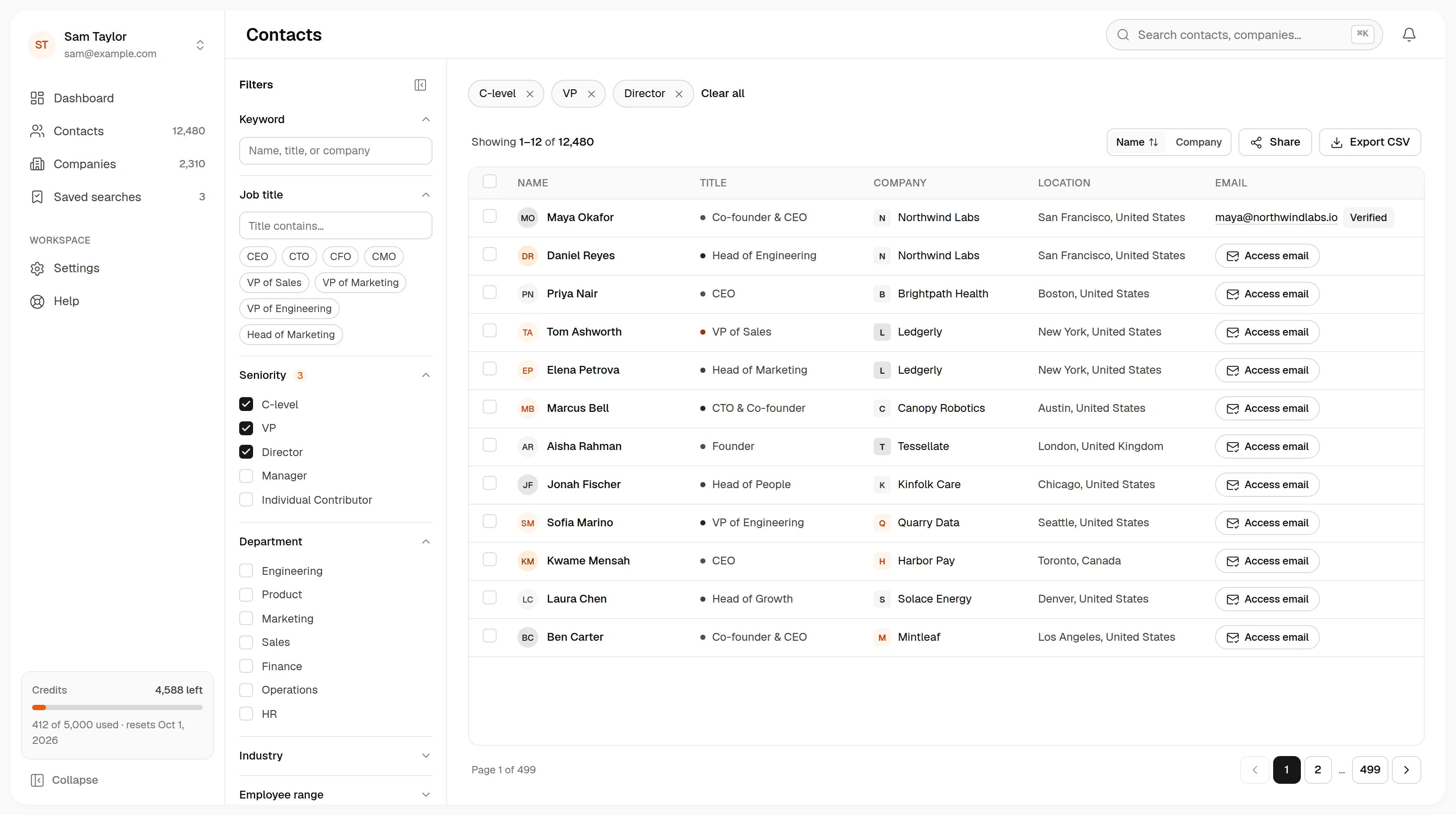Switch sorting to Company
Viewport: 1456px width, 815px height.
click(1198, 142)
